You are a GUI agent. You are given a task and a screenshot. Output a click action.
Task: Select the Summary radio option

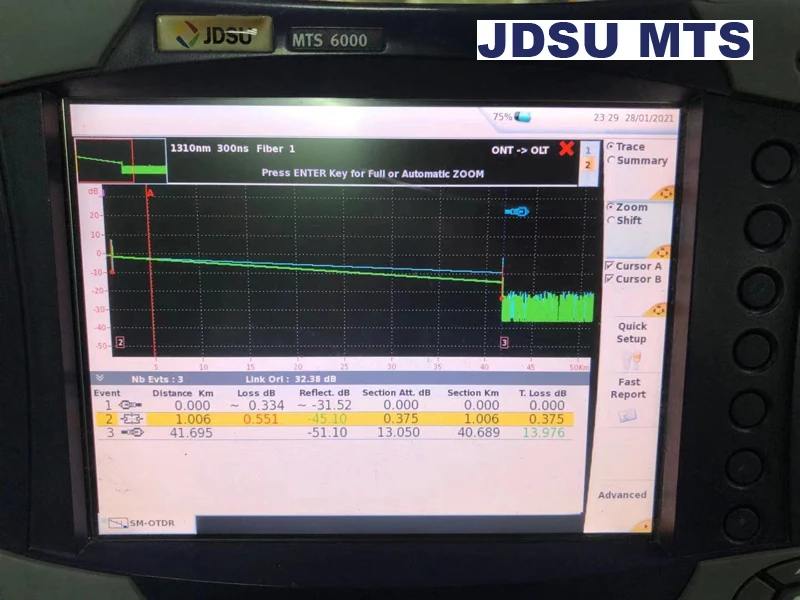(637, 160)
